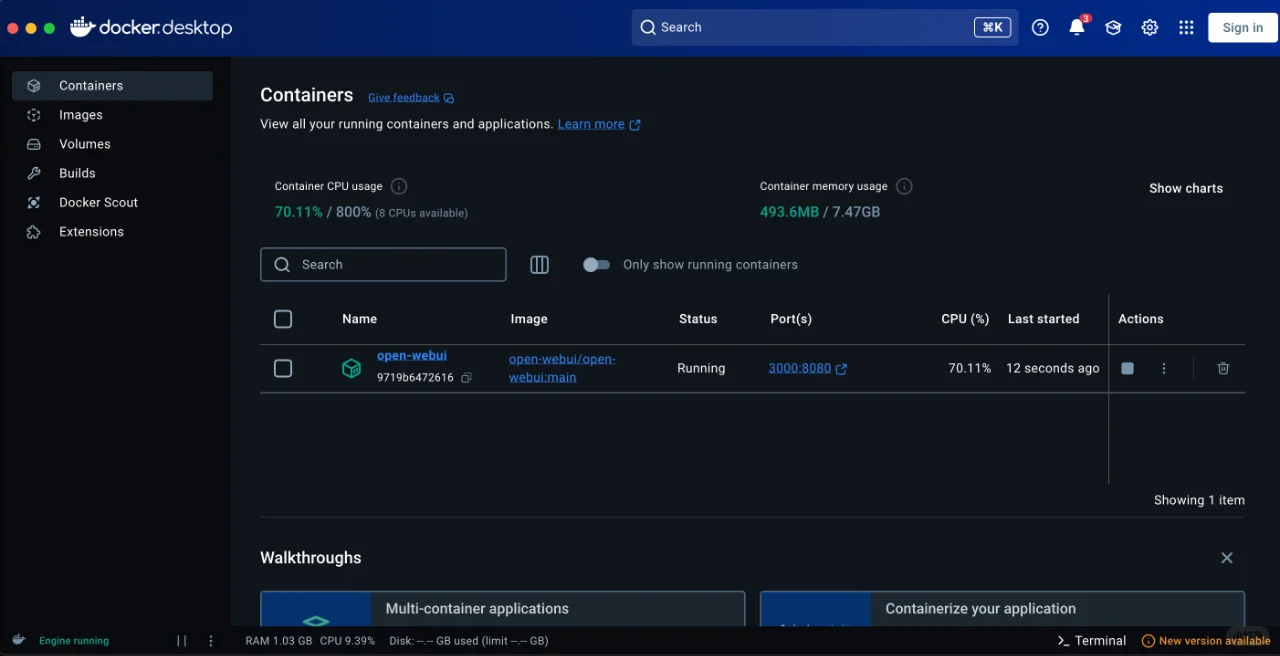The image size is (1280, 656).
Task: Open the Settings gear icon
Action: click(1150, 28)
